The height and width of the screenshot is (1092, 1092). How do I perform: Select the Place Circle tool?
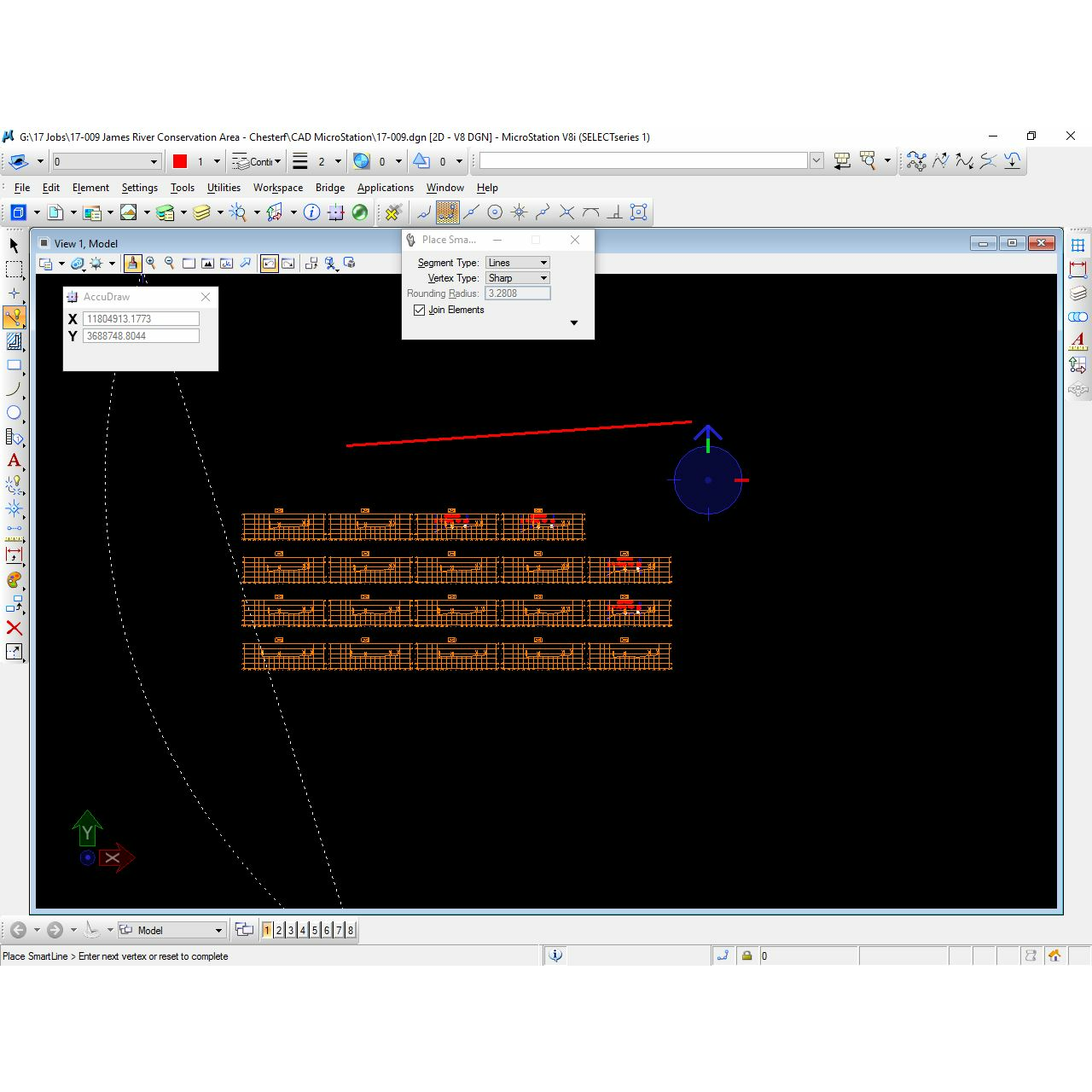pos(14,413)
